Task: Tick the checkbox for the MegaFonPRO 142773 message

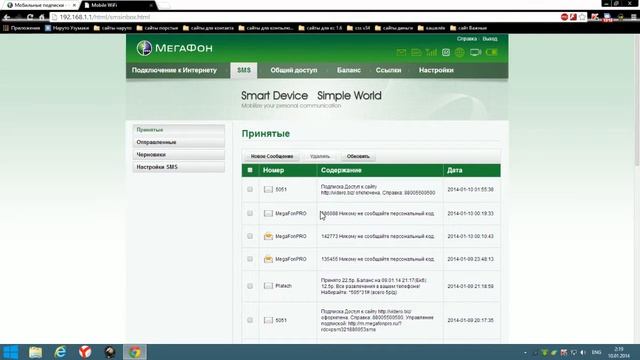Action: click(250, 236)
